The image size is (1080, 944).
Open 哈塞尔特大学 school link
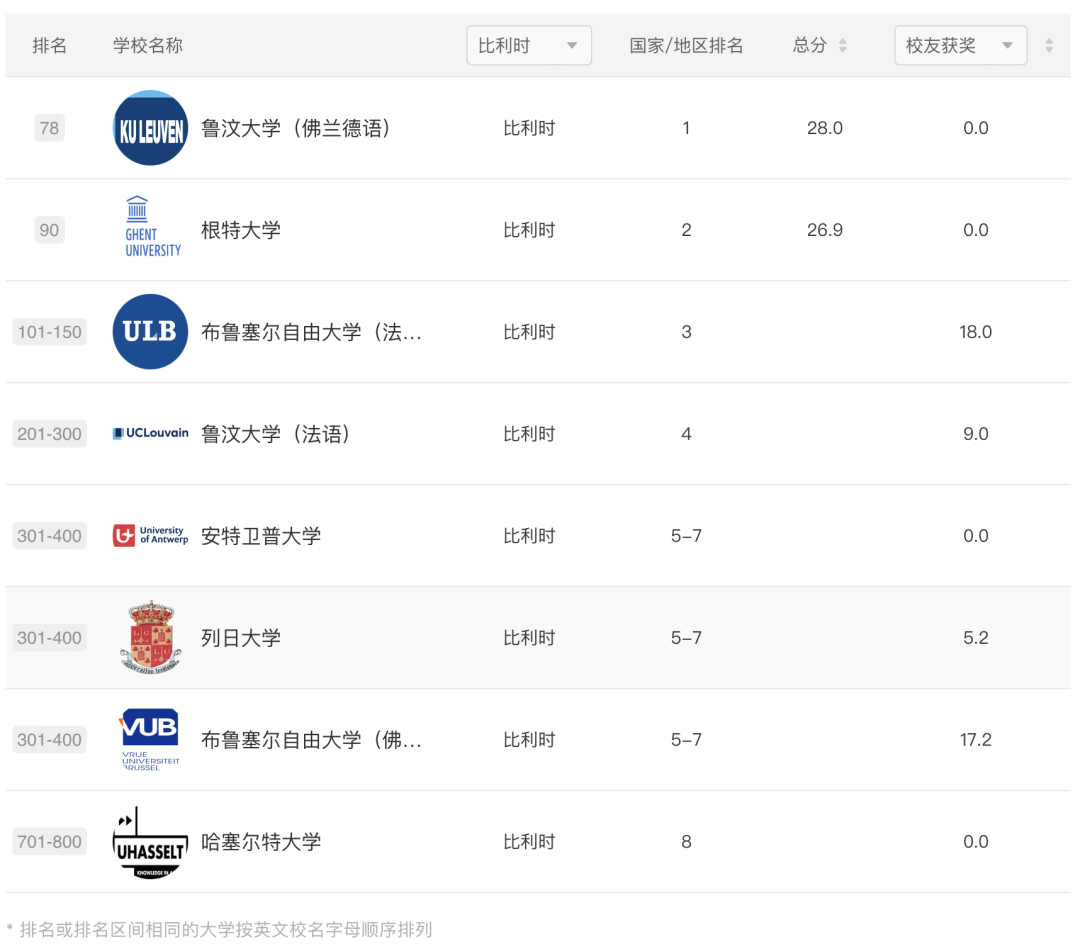point(261,841)
